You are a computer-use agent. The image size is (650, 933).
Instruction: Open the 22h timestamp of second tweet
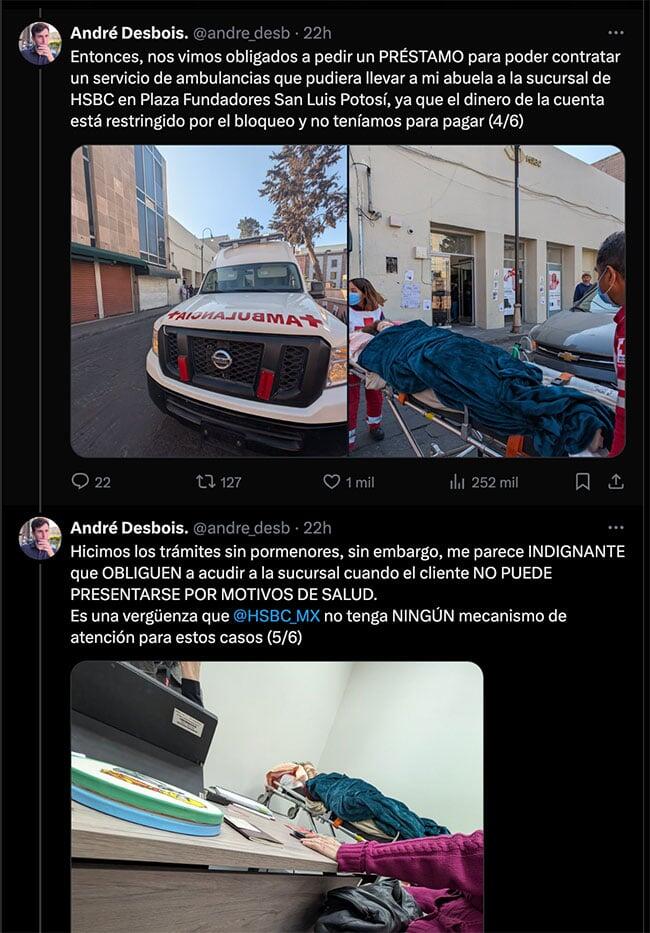[317, 528]
